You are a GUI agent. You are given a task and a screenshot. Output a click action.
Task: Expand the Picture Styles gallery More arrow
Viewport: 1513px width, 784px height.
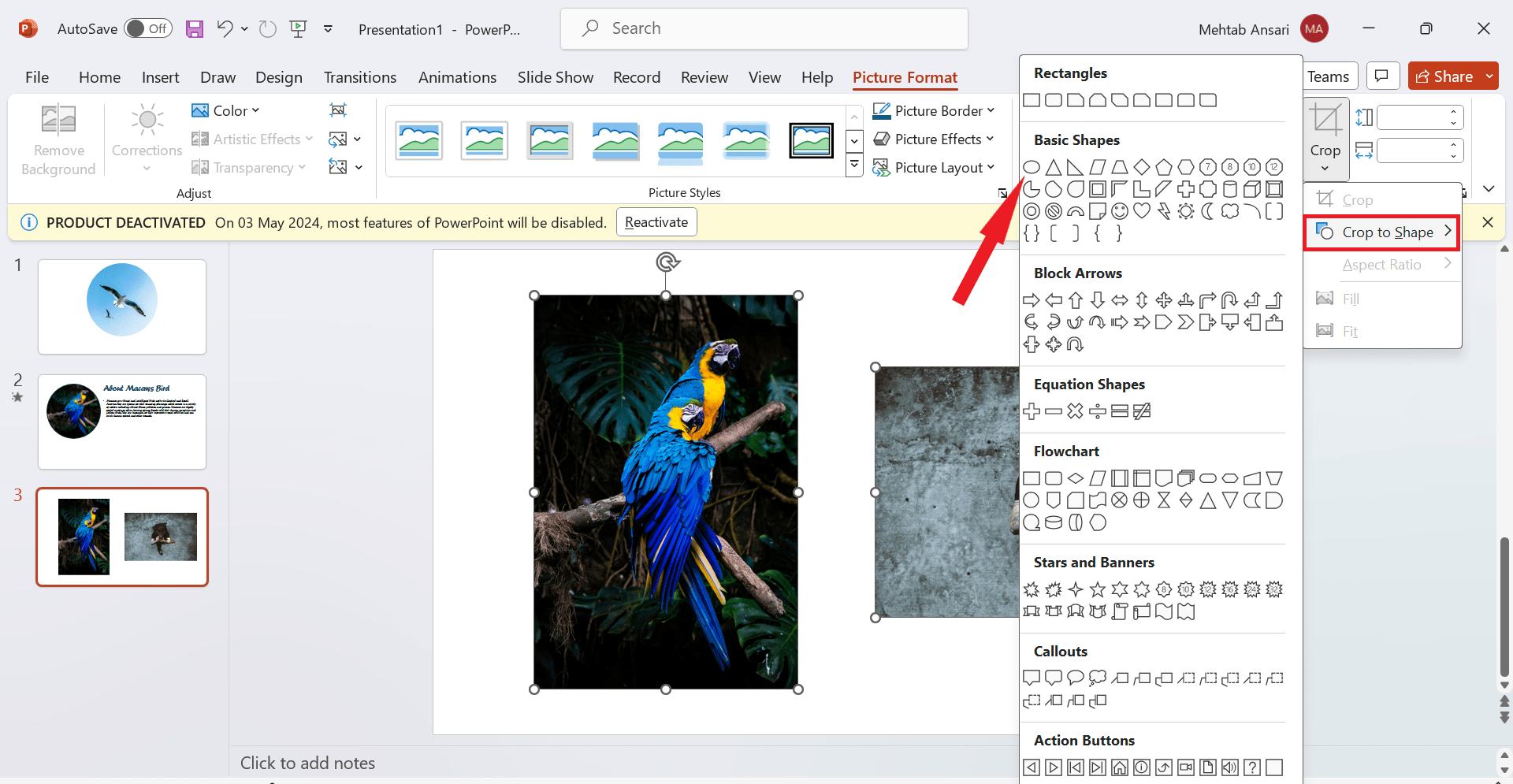[854, 165]
